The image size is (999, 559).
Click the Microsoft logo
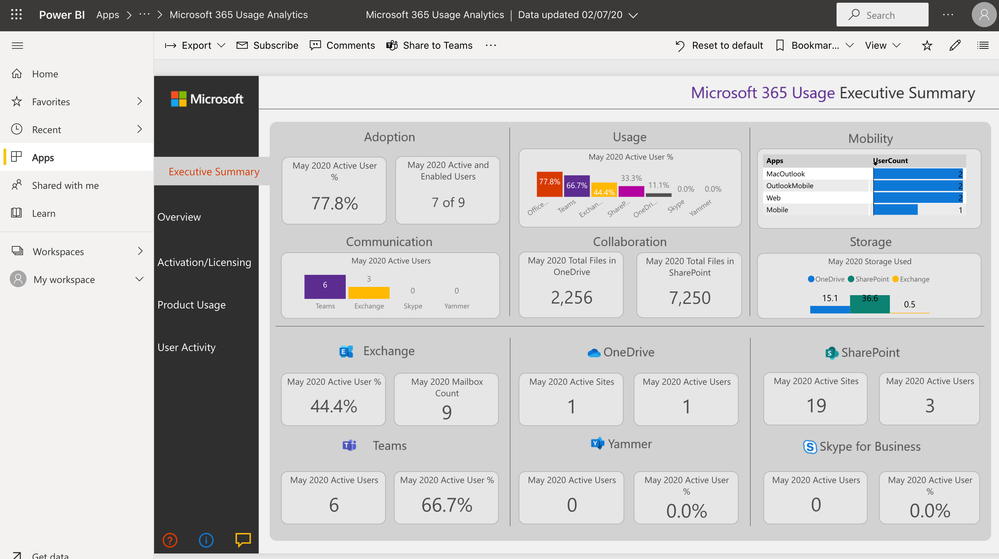click(x=207, y=99)
